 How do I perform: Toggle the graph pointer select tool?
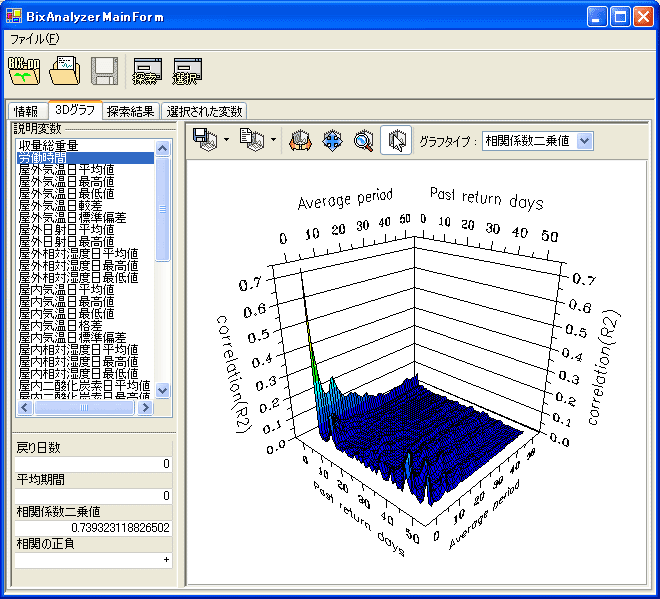point(396,141)
